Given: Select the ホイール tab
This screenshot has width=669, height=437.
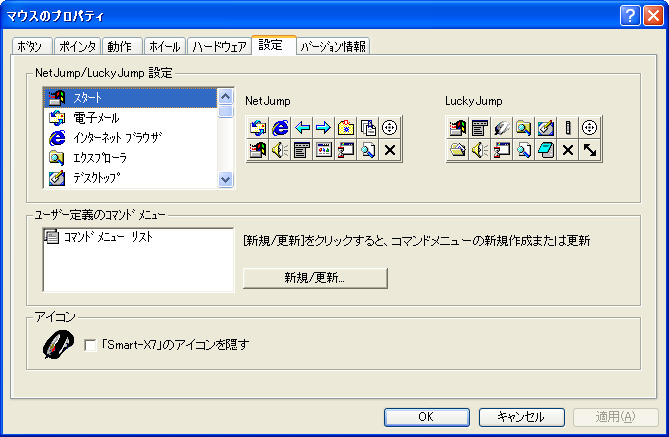Looking at the screenshot, I should [x=165, y=46].
